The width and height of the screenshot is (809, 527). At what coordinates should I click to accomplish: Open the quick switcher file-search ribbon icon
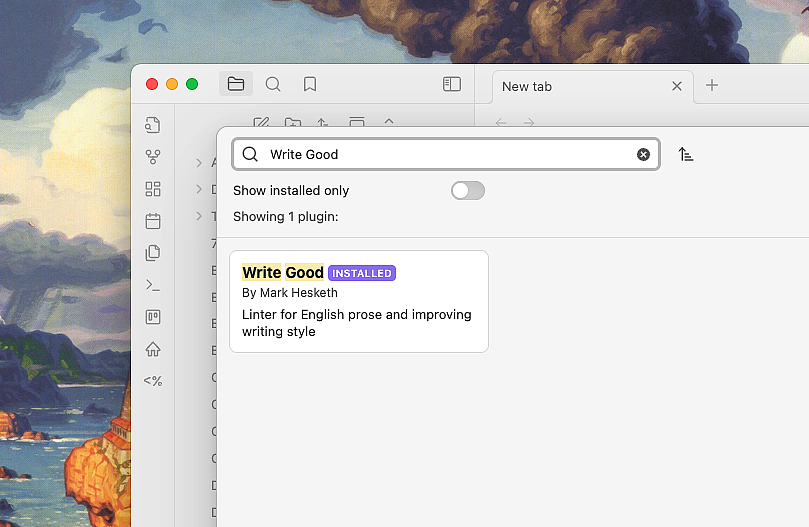tap(153, 125)
